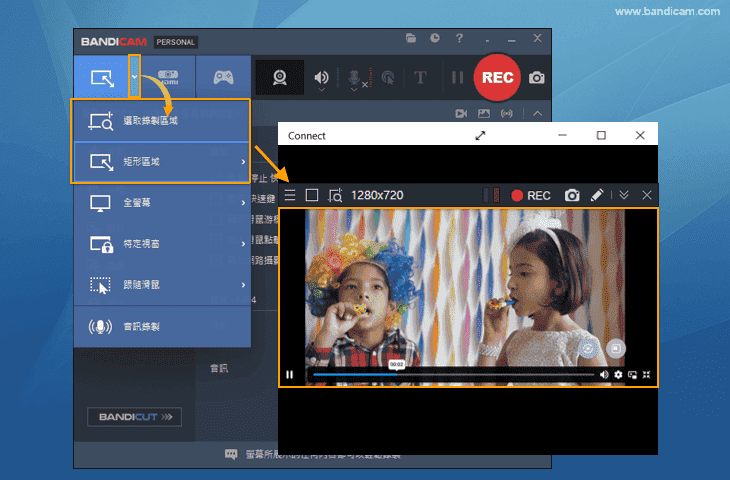Expand 跟隨滑鼠 submenu arrow
The height and width of the screenshot is (480, 730).
tap(243, 285)
